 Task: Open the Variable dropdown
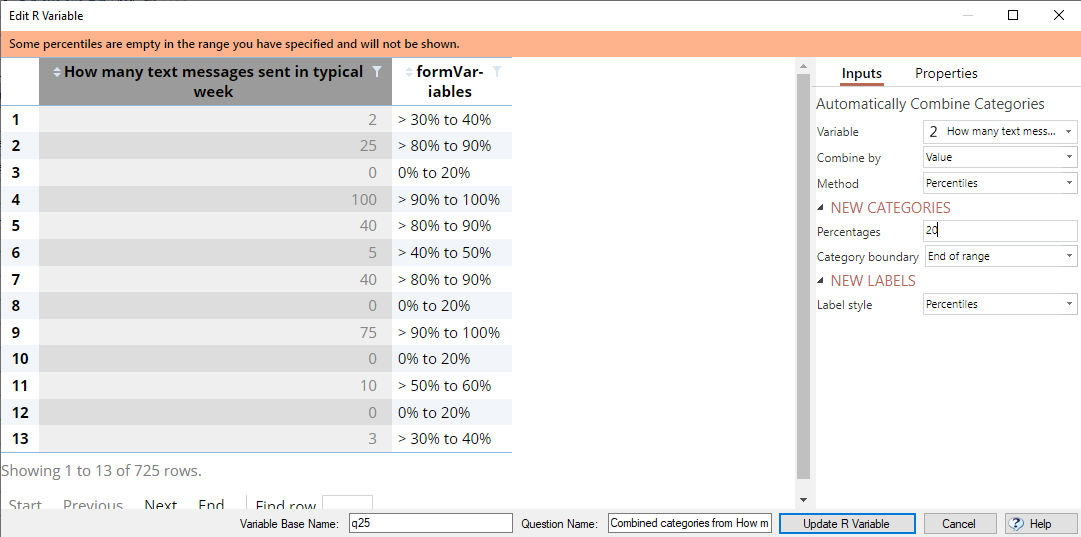[1000, 131]
